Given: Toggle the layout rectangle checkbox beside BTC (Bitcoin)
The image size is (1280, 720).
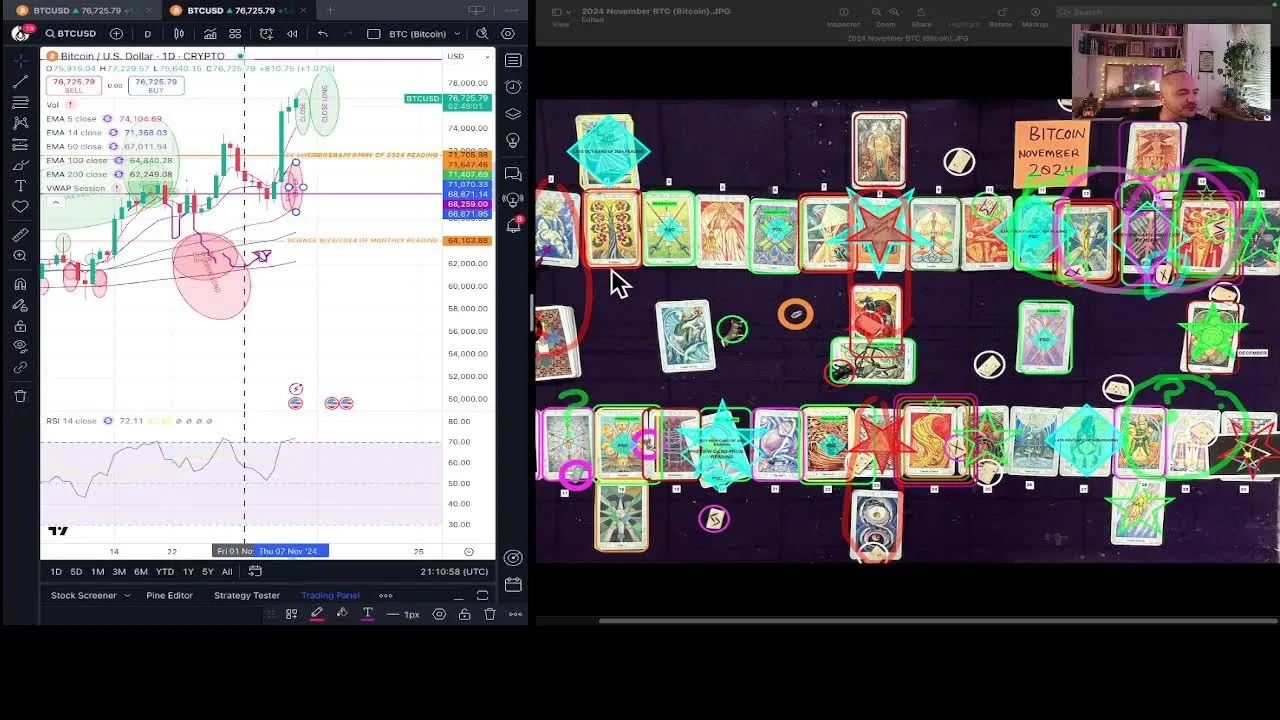Looking at the screenshot, I should 373,34.
